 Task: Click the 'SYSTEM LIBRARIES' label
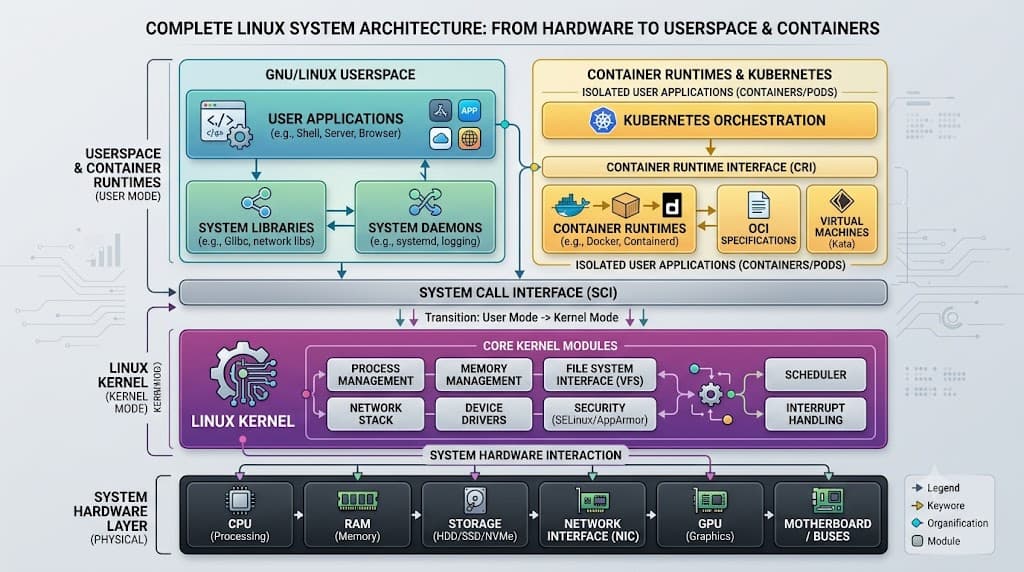pyautogui.click(x=256, y=228)
